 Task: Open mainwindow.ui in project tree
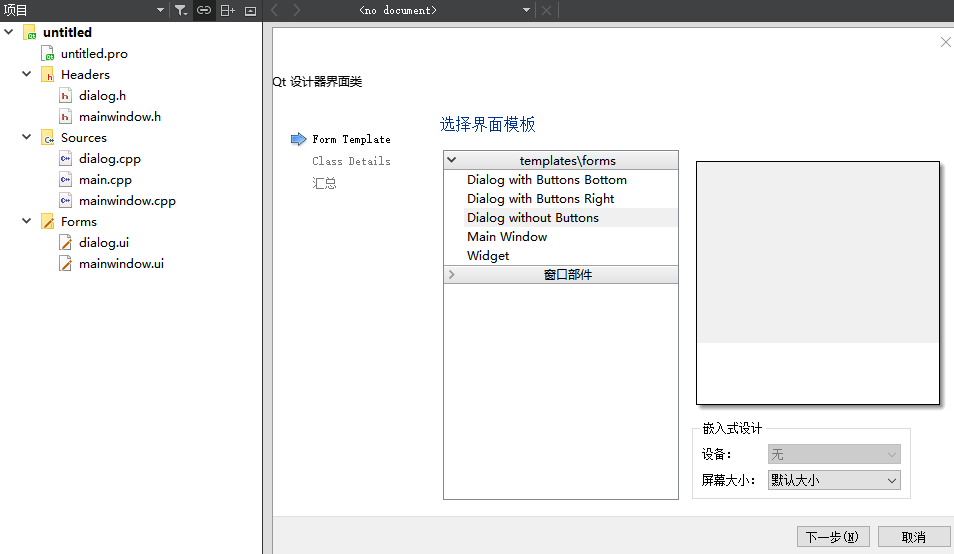121,264
